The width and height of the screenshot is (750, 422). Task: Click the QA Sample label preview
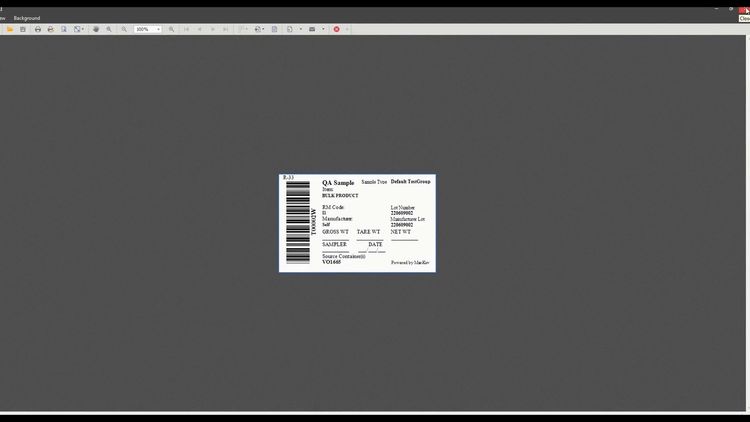point(357,223)
